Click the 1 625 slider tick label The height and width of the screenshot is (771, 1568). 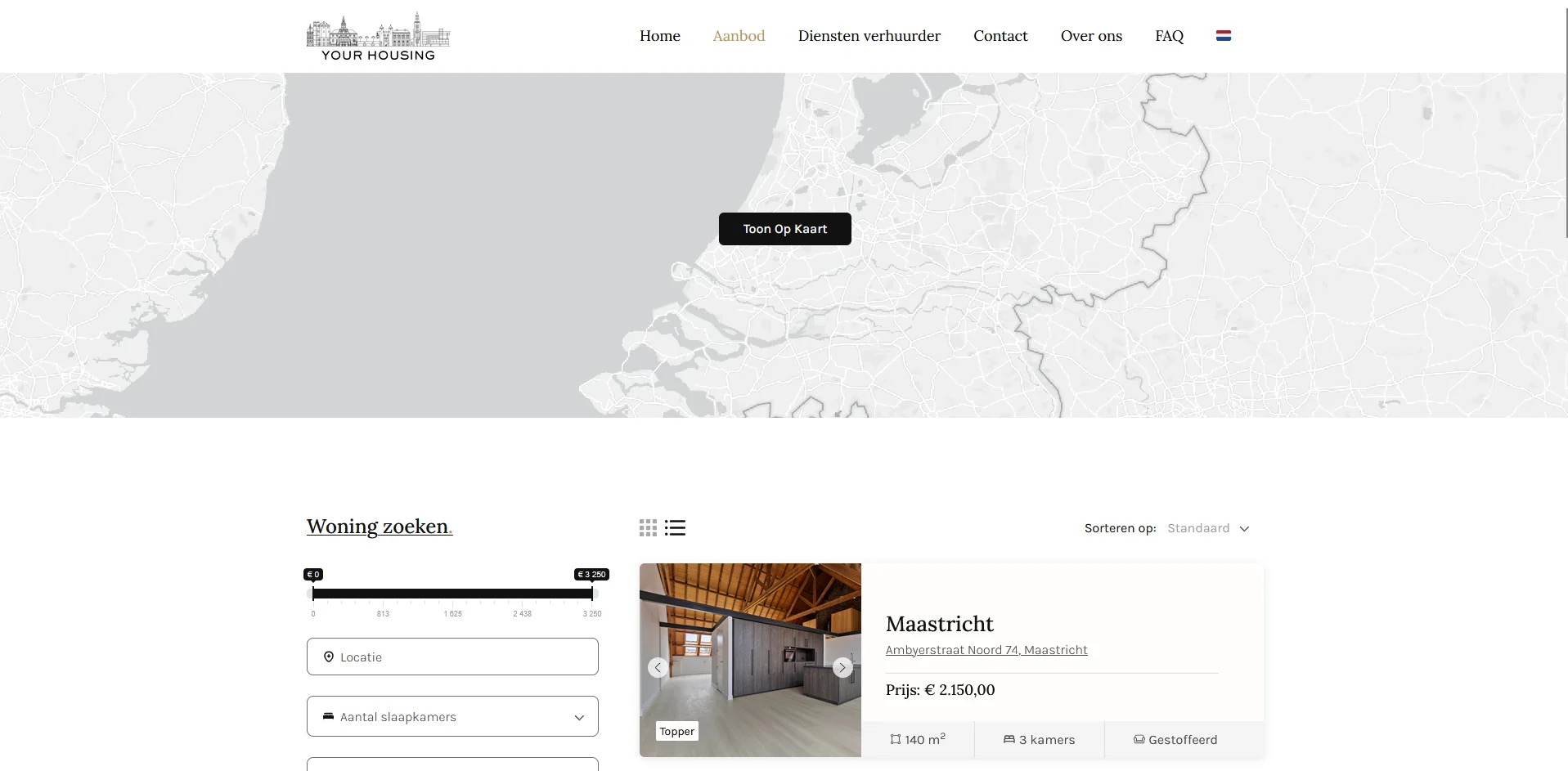coord(453,614)
